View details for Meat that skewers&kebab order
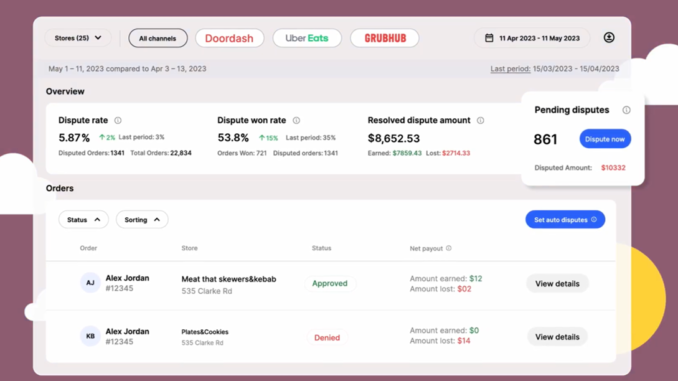The height and width of the screenshot is (381, 678). coord(557,284)
